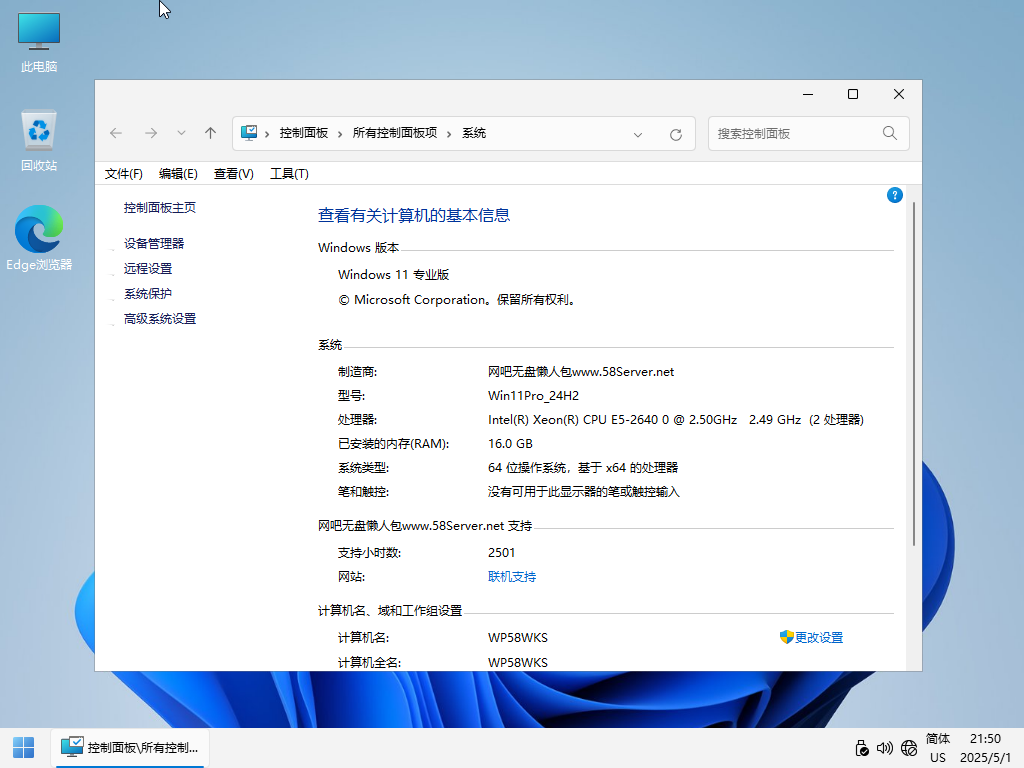Go to 控制面板主页
1024x768 pixels.
click(160, 208)
